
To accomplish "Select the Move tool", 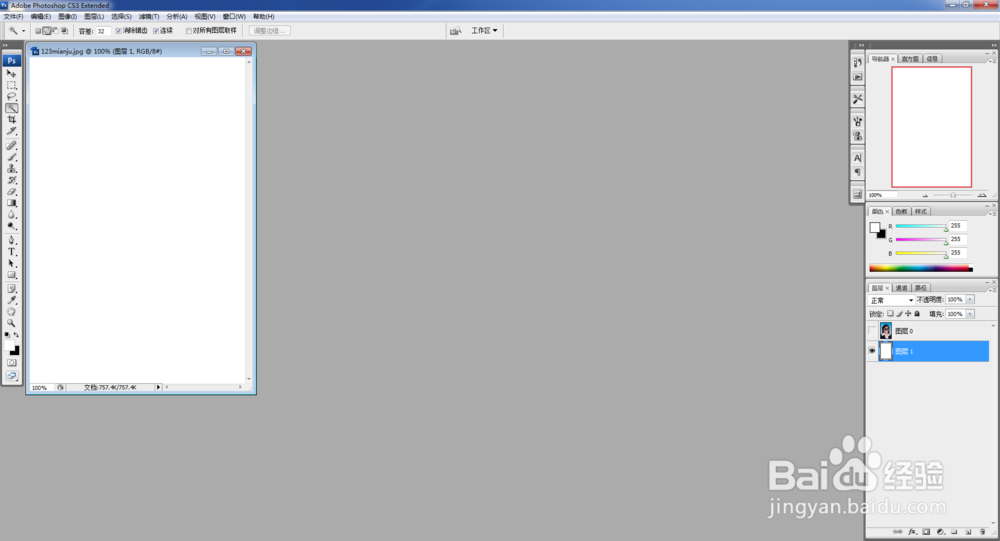I will coord(11,73).
